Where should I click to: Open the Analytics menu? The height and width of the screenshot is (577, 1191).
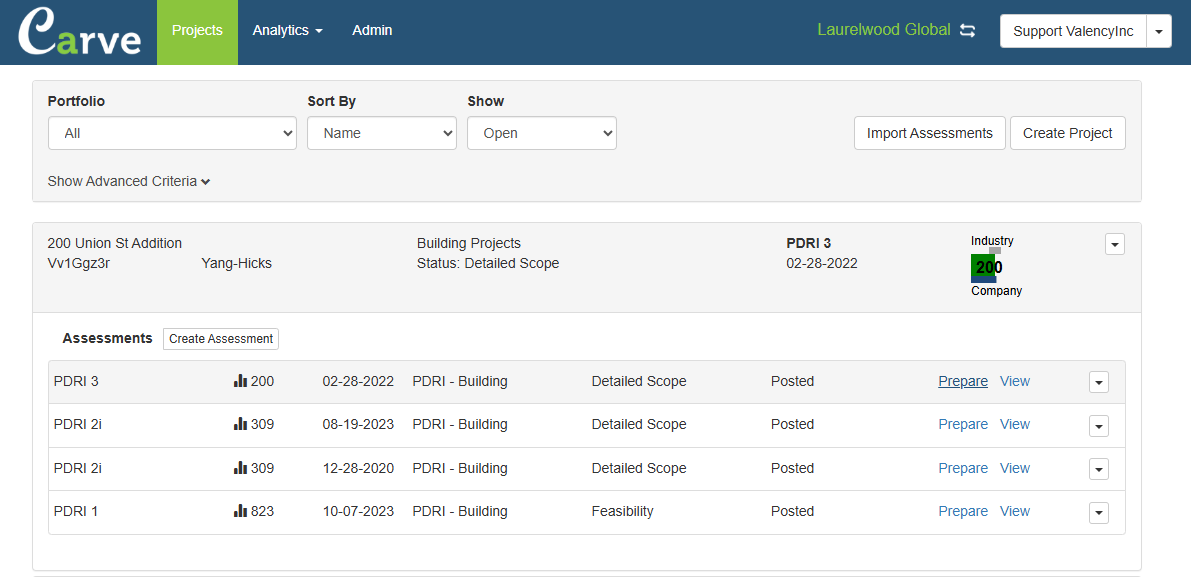point(287,31)
